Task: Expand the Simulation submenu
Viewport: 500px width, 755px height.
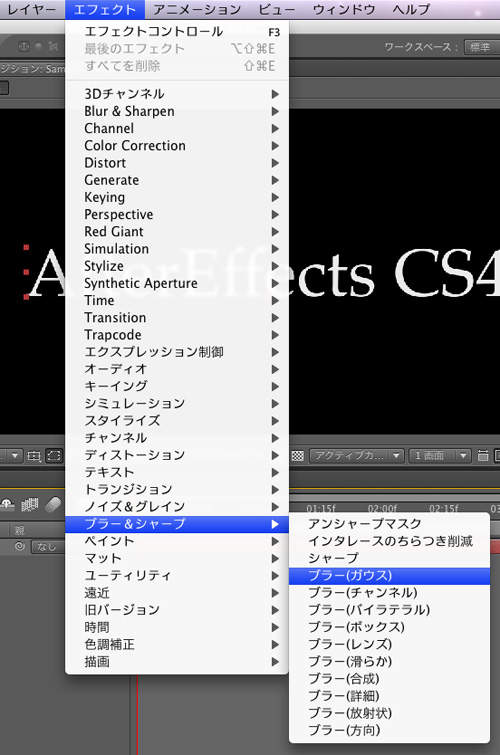Action: pos(177,249)
